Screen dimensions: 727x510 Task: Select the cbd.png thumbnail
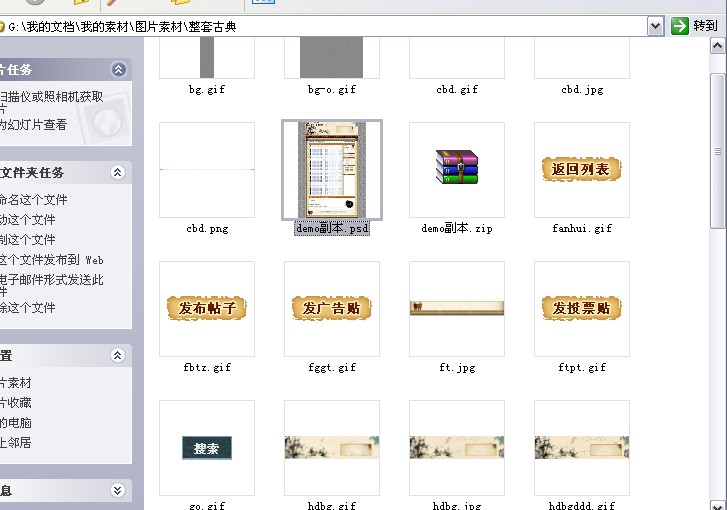tap(207, 170)
